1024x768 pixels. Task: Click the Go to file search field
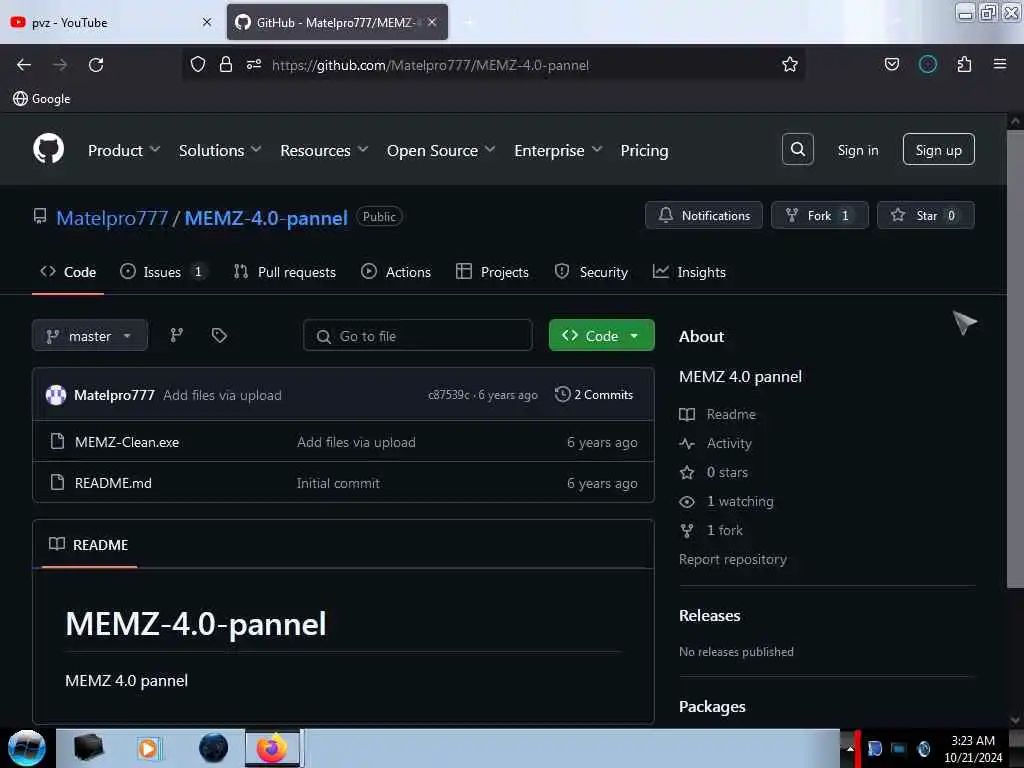point(417,336)
